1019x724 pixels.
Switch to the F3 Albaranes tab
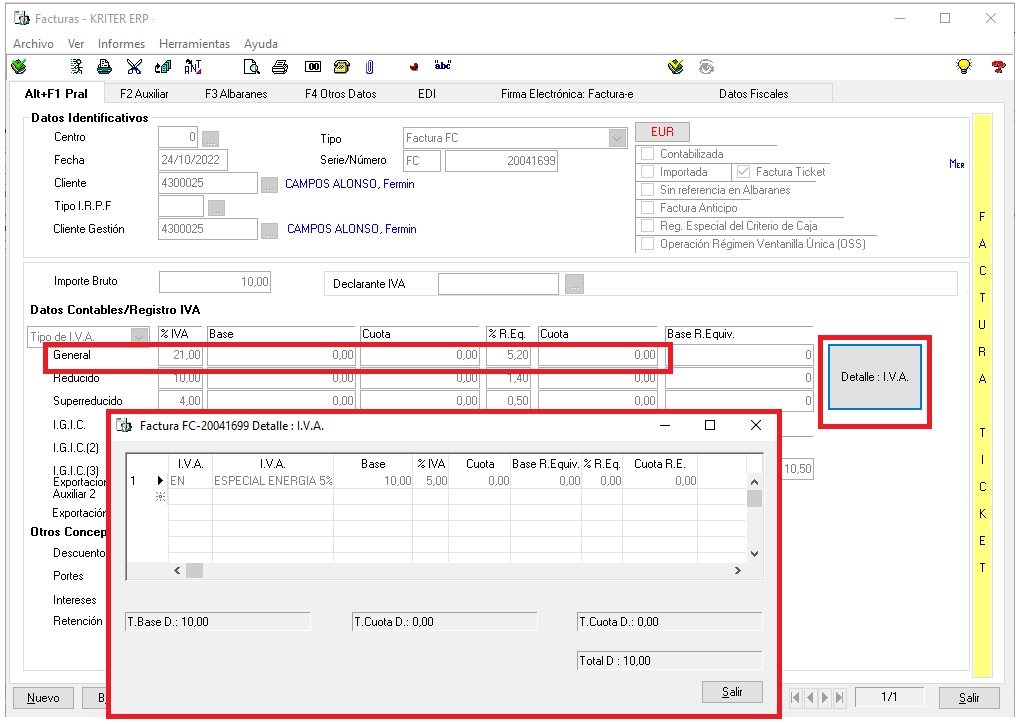(x=236, y=94)
